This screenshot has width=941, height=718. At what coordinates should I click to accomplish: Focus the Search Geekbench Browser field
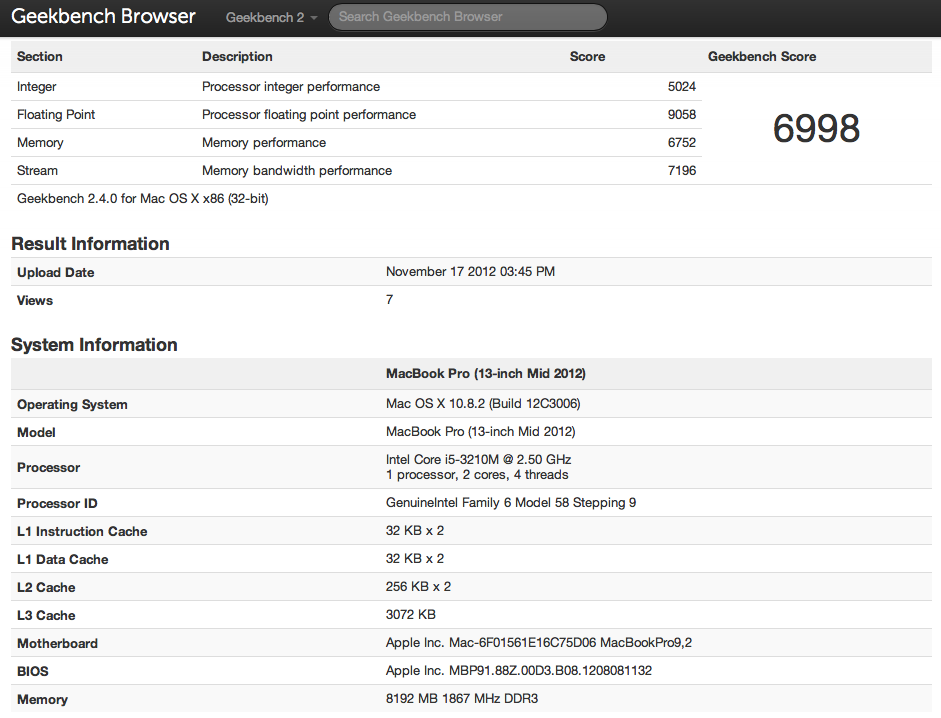click(x=468, y=17)
